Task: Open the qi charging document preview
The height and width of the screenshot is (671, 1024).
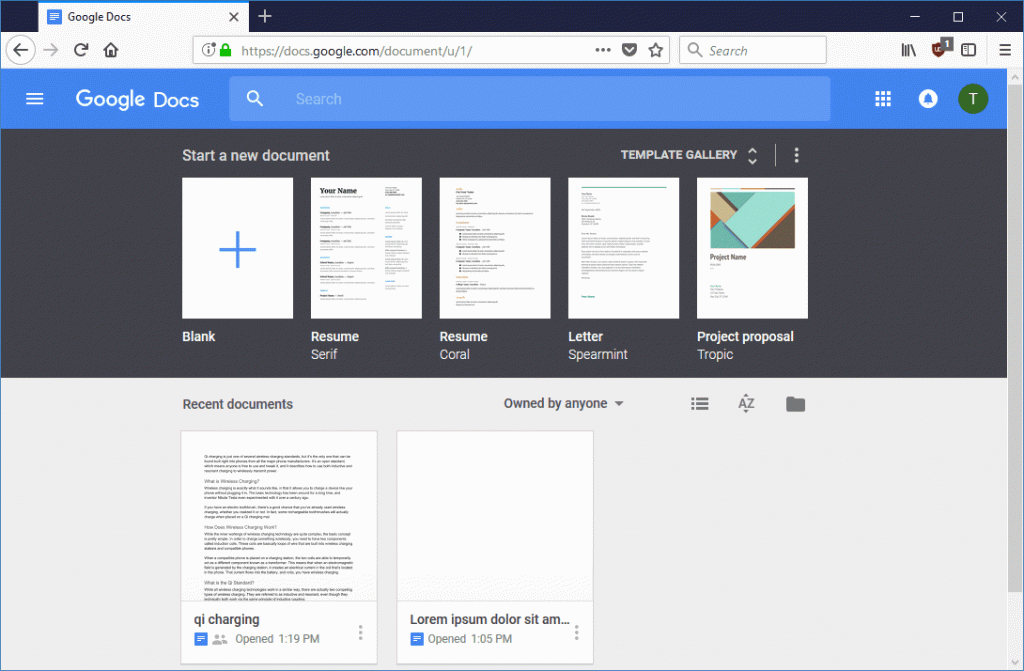Action: click(x=279, y=516)
